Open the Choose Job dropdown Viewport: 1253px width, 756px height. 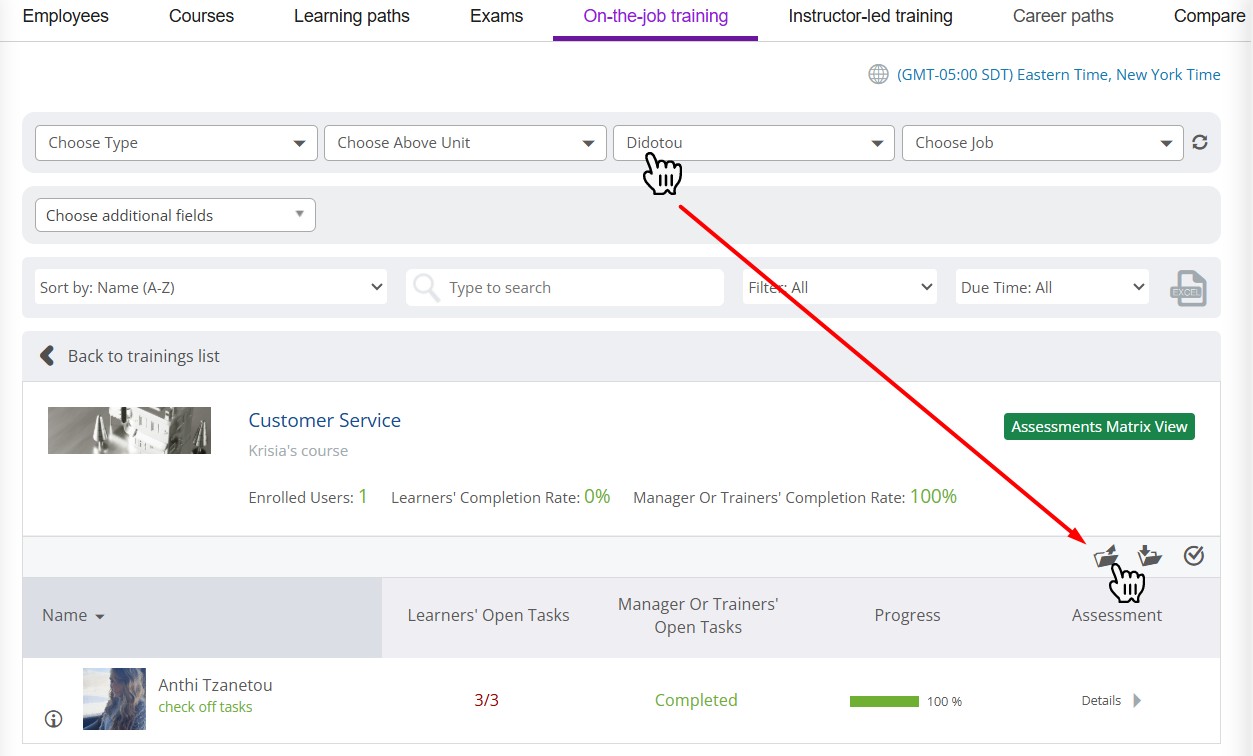click(1042, 143)
